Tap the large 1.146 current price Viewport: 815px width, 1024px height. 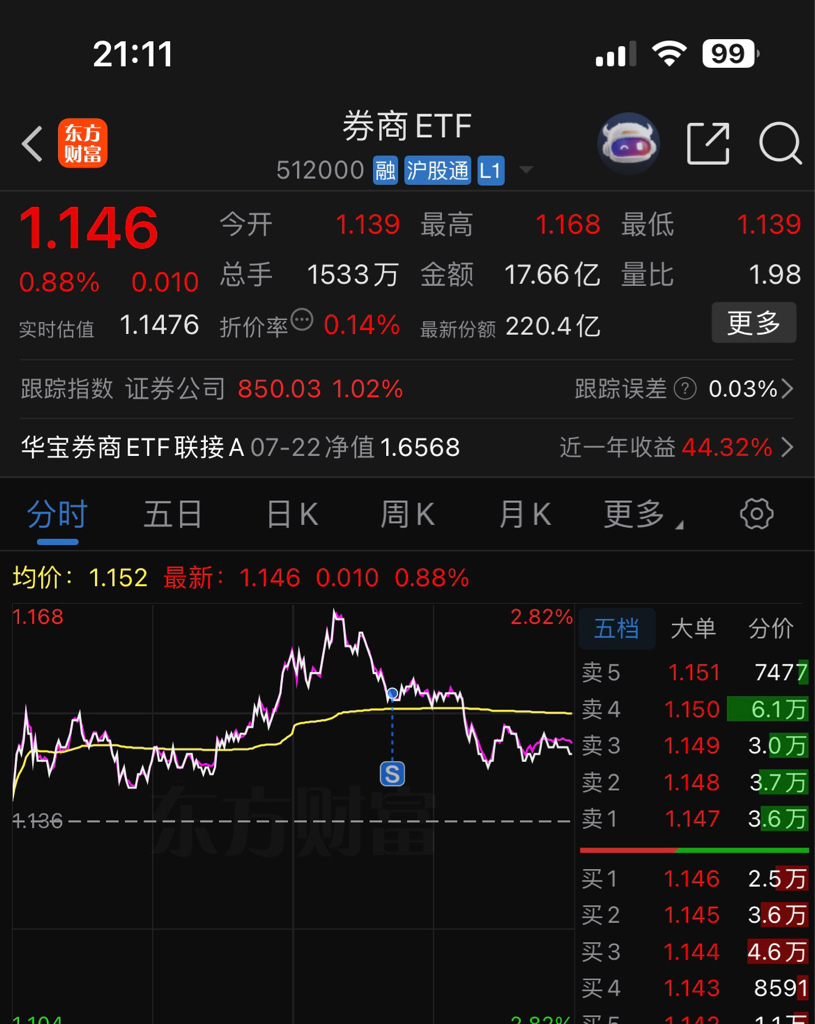coord(89,228)
